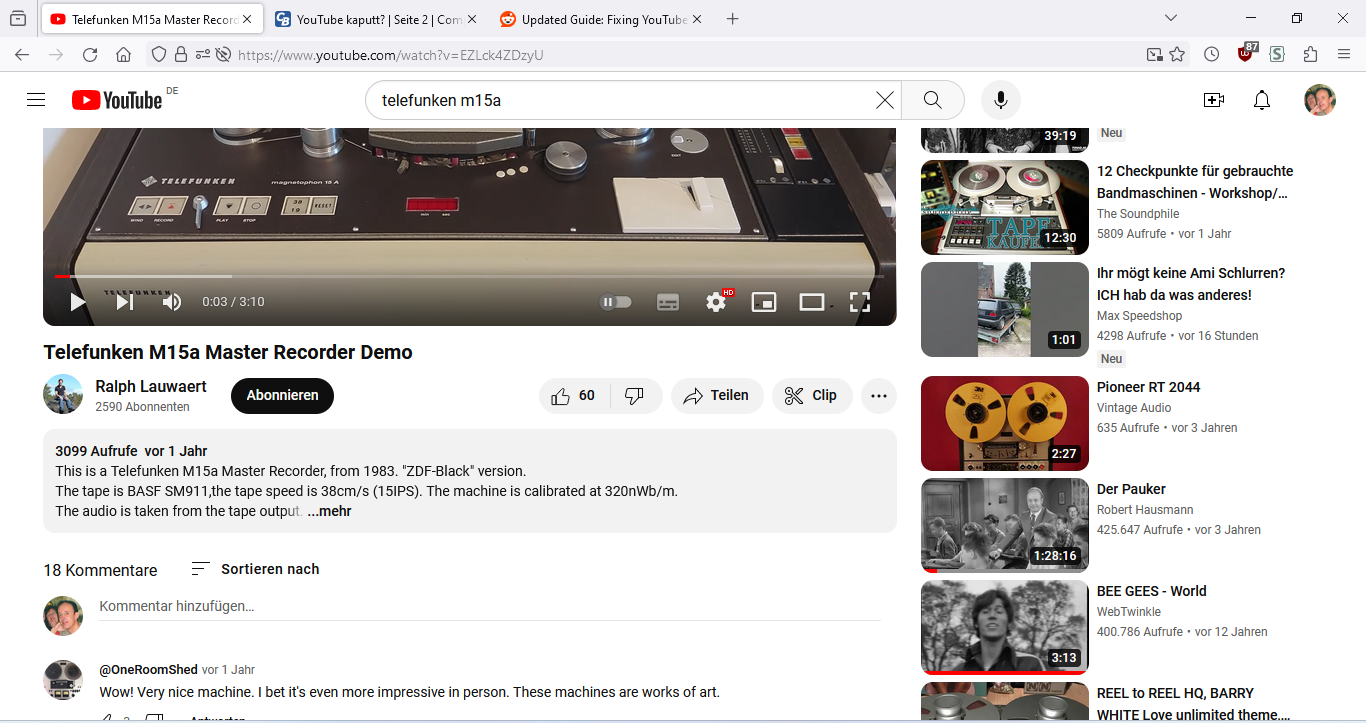Go to the YouTube home logo
The width and height of the screenshot is (1366, 723).
(x=117, y=100)
